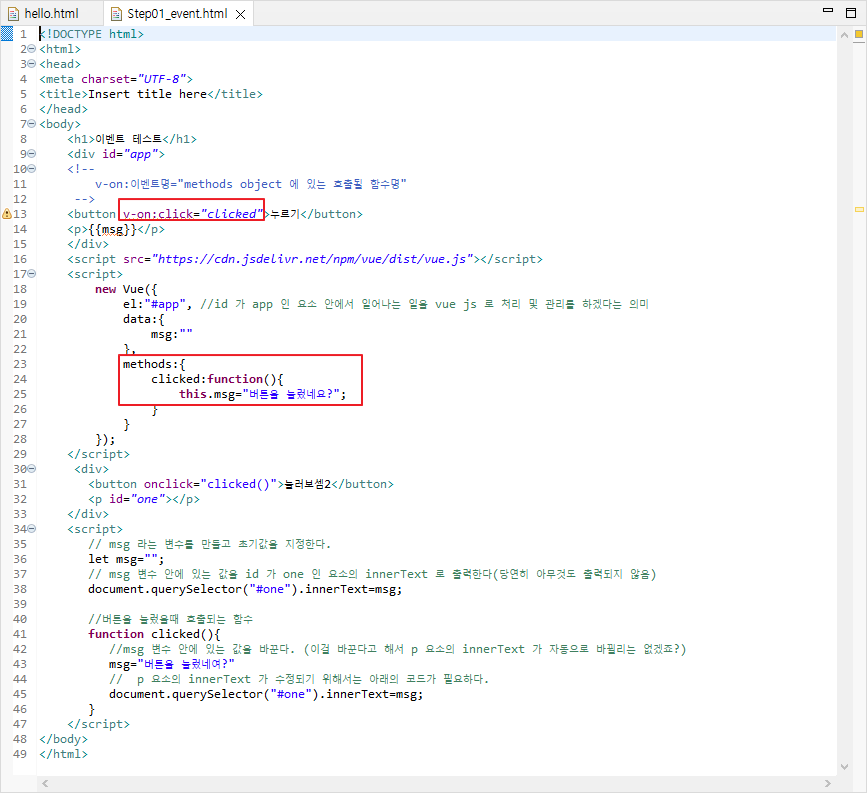
Task: Click the 'let msg="";' statement
Action: (126, 559)
